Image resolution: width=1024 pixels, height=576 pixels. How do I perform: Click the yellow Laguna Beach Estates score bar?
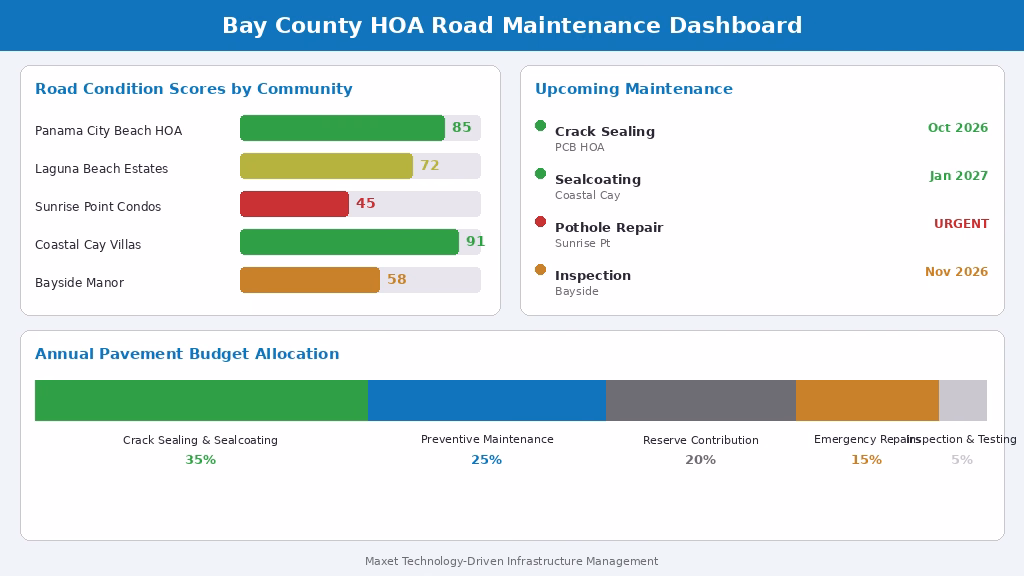[327, 166]
